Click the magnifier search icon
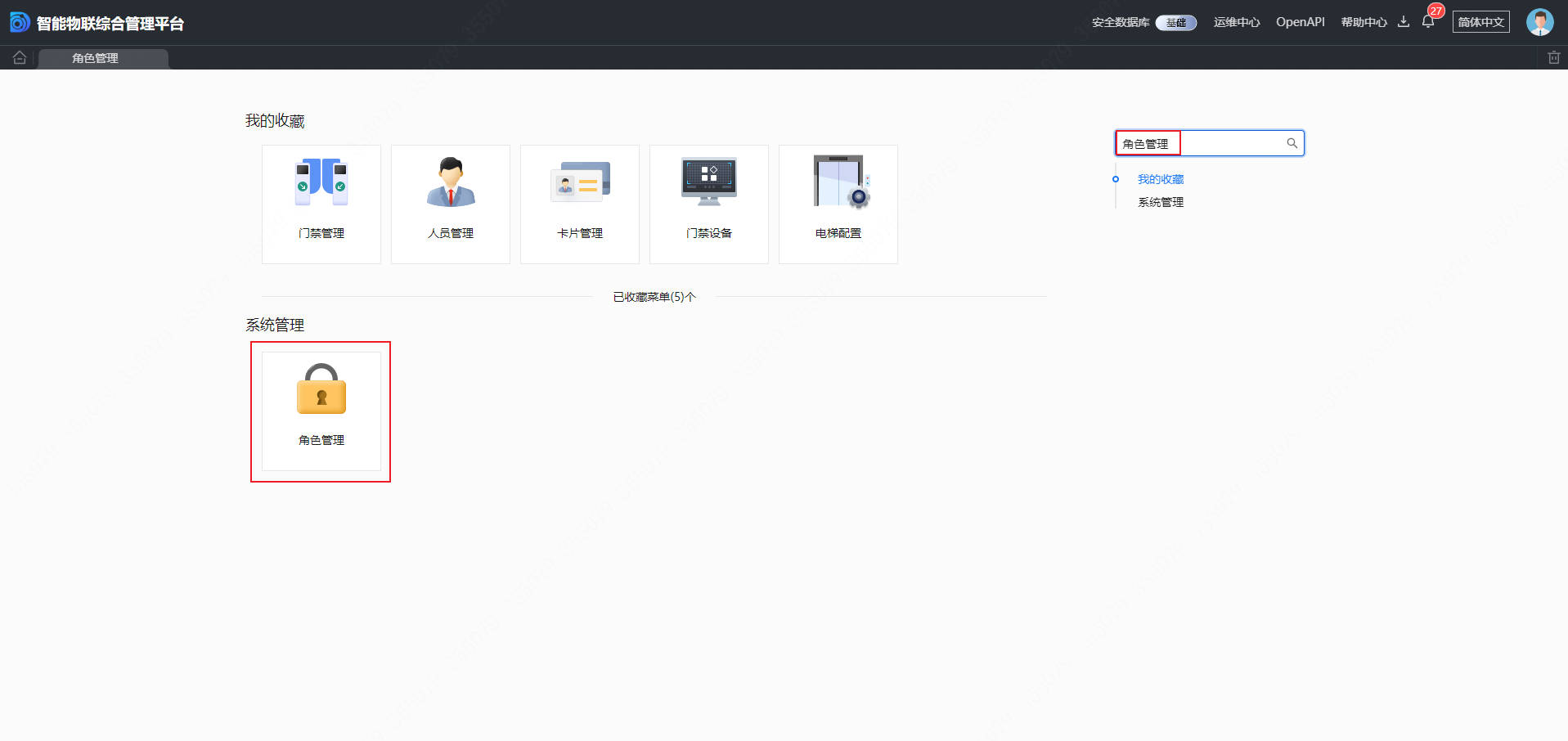The height and width of the screenshot is (741, 1568). point(1292,143)
